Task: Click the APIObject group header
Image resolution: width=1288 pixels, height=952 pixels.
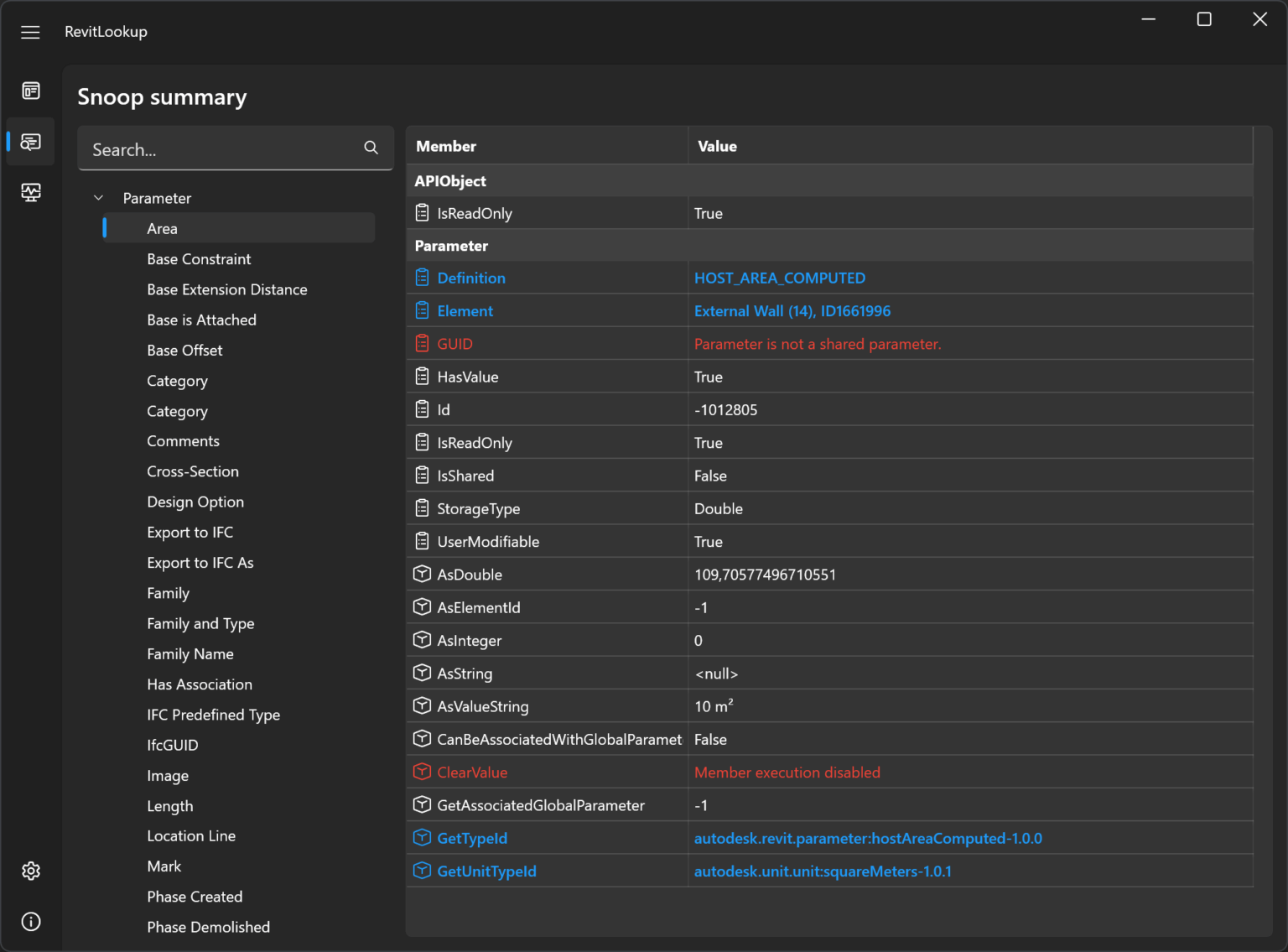Action: (x=830, y=180)
